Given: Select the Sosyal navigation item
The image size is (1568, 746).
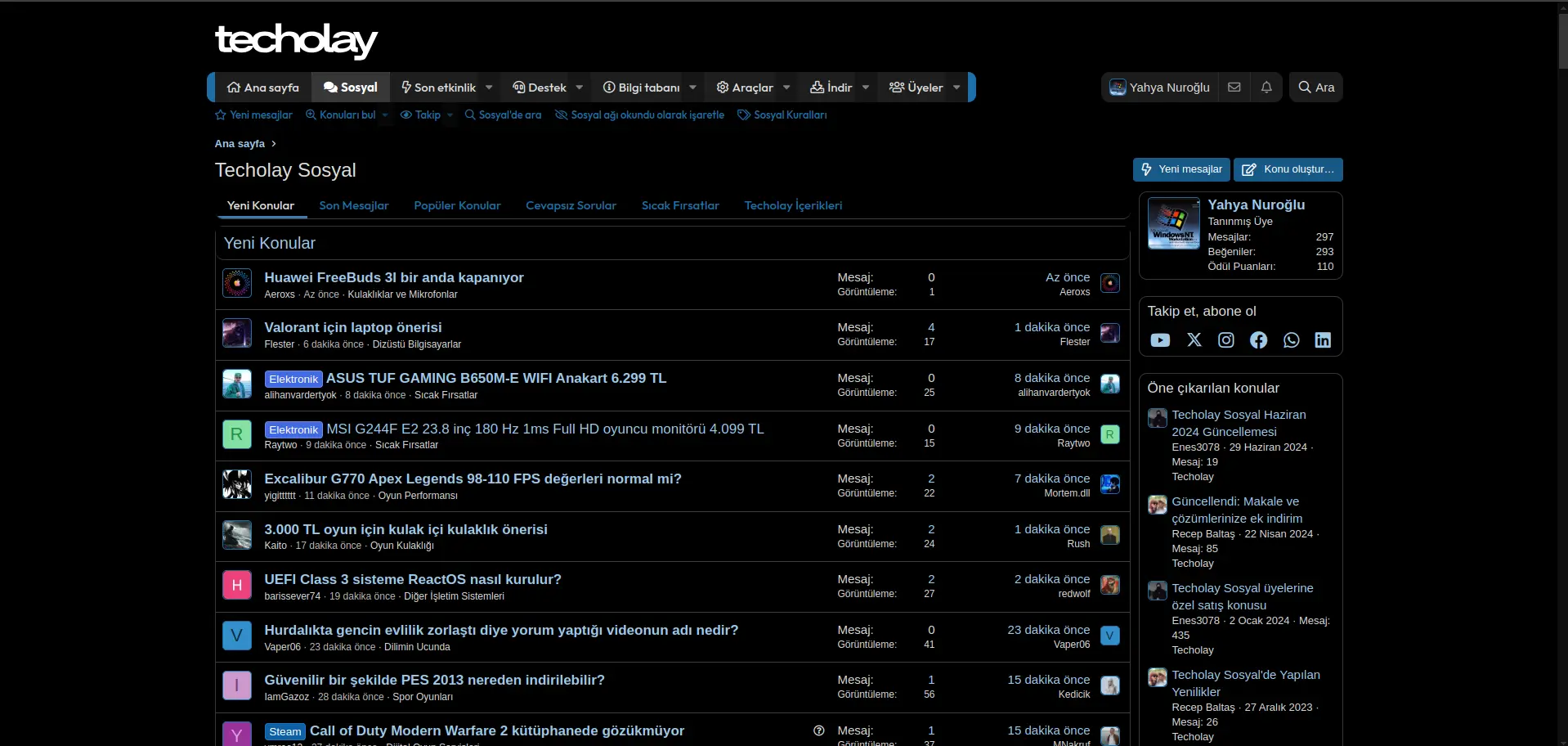Looking at the screenshot, I should [350, 88].
